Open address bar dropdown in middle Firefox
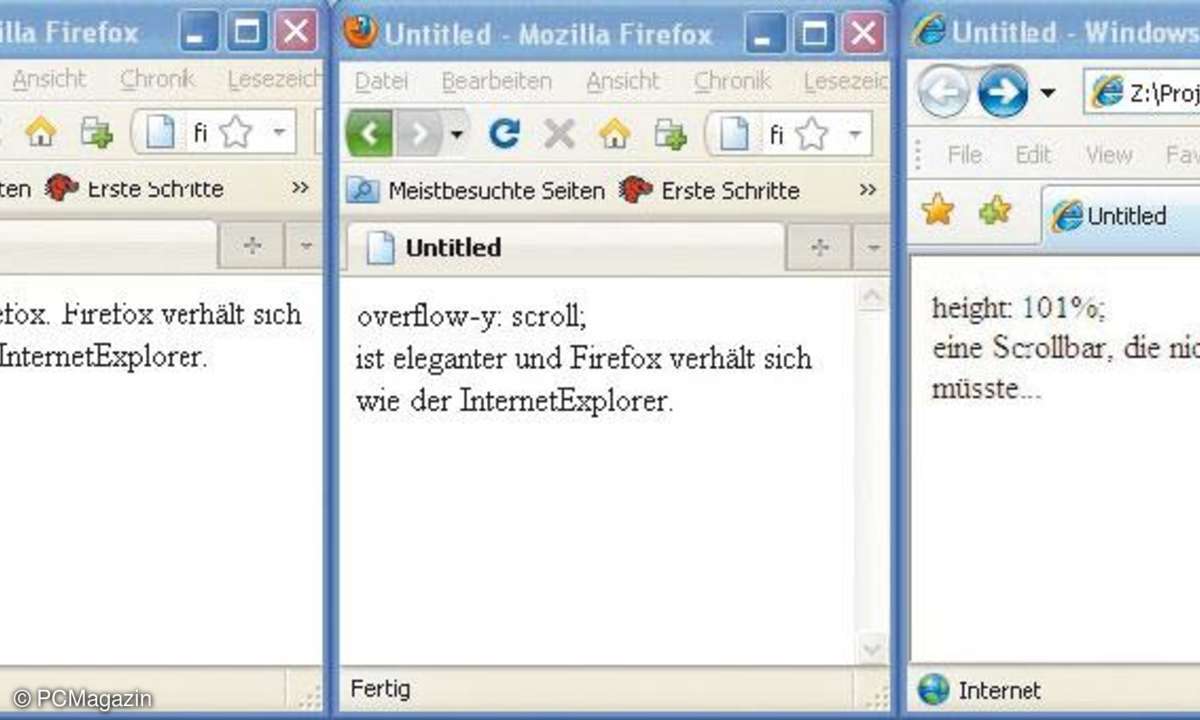The width and height of the screenshot is (1200, 720). tap(855, 133)
